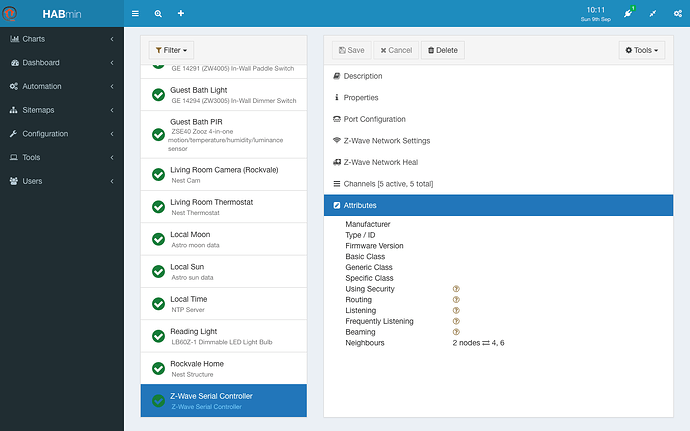Open the notifications plug icon with badge
690x431 pixels.
(628, 13)
